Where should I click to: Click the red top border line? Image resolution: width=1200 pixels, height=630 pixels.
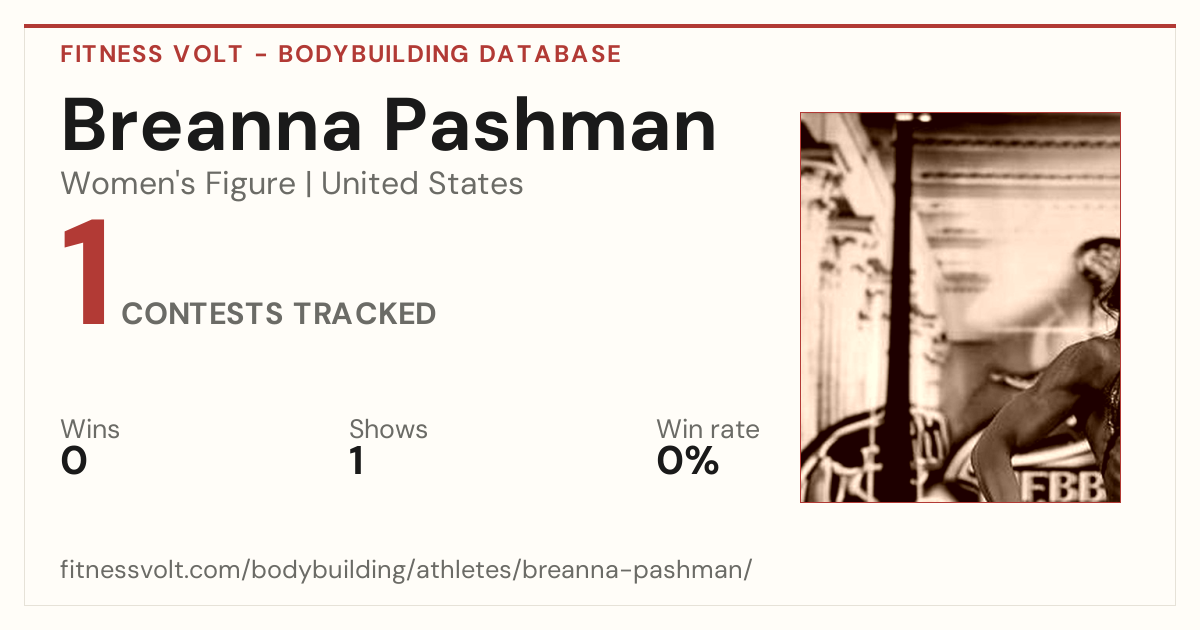tap(600, 26)
